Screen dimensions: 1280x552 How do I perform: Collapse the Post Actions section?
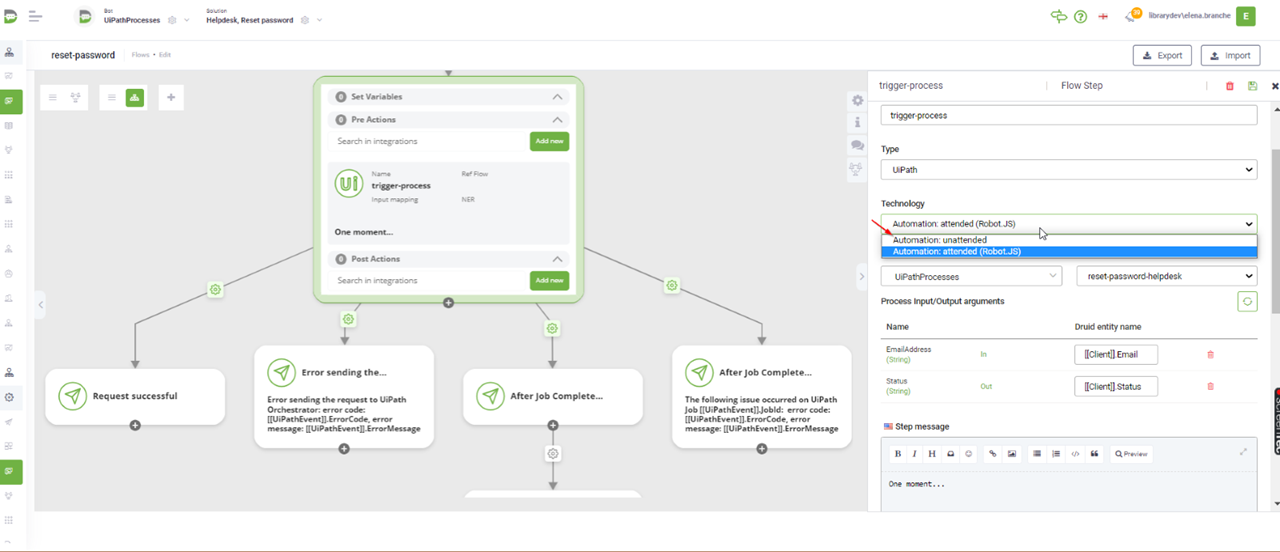click(x=557, y=259)
